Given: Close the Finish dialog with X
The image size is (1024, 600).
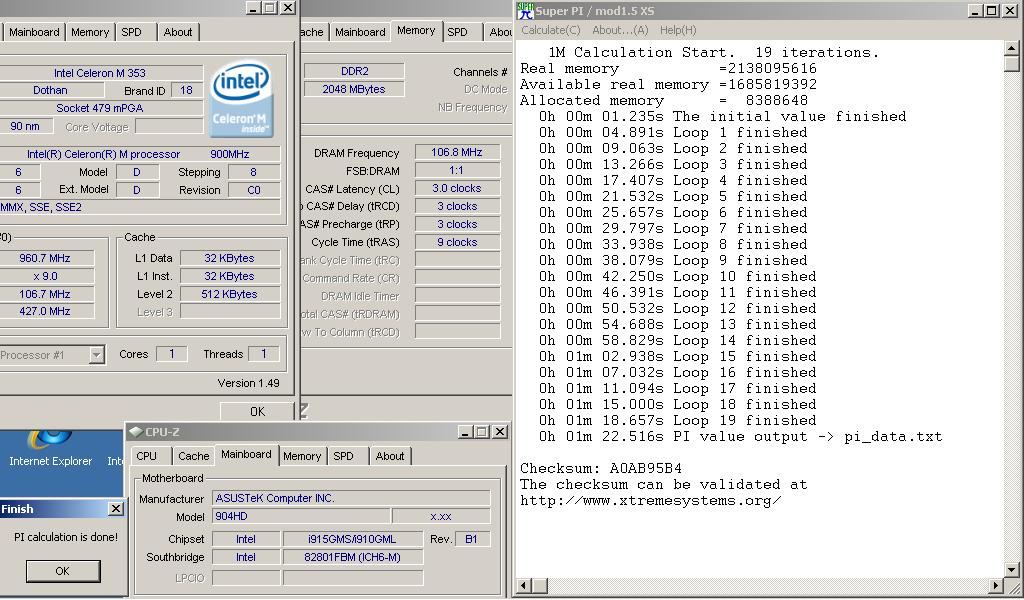Looking at the screenshot, I should coord(116,509).
